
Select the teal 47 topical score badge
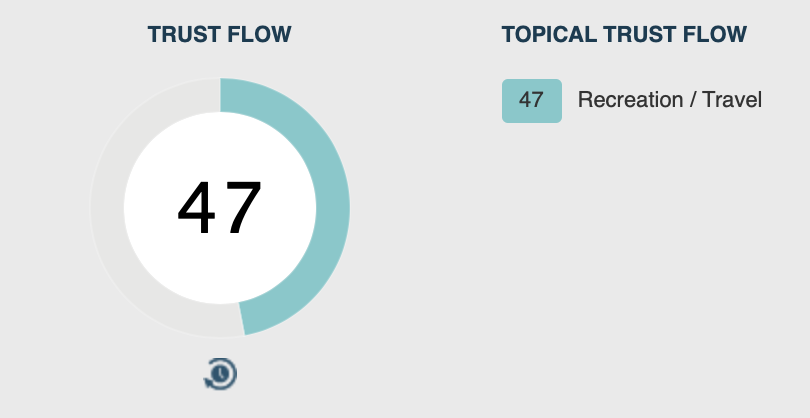click(x=532, y=101)
